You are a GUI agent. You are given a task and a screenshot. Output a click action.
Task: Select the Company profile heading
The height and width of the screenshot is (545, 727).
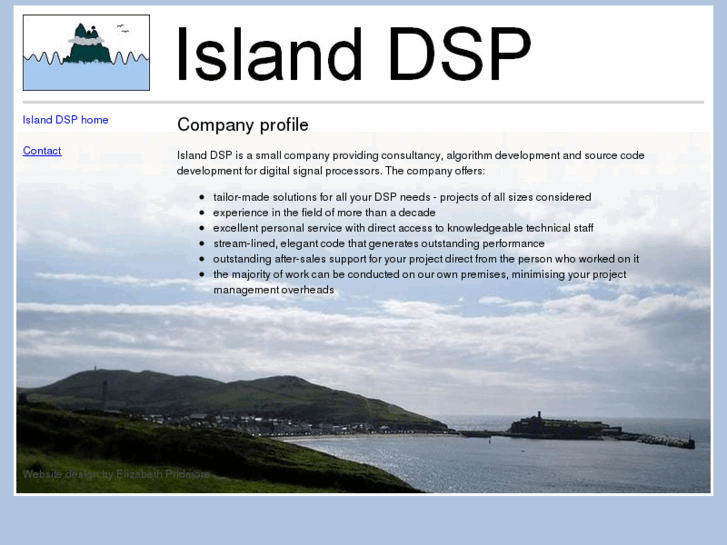pyautogui.click(x=242, y=125)
